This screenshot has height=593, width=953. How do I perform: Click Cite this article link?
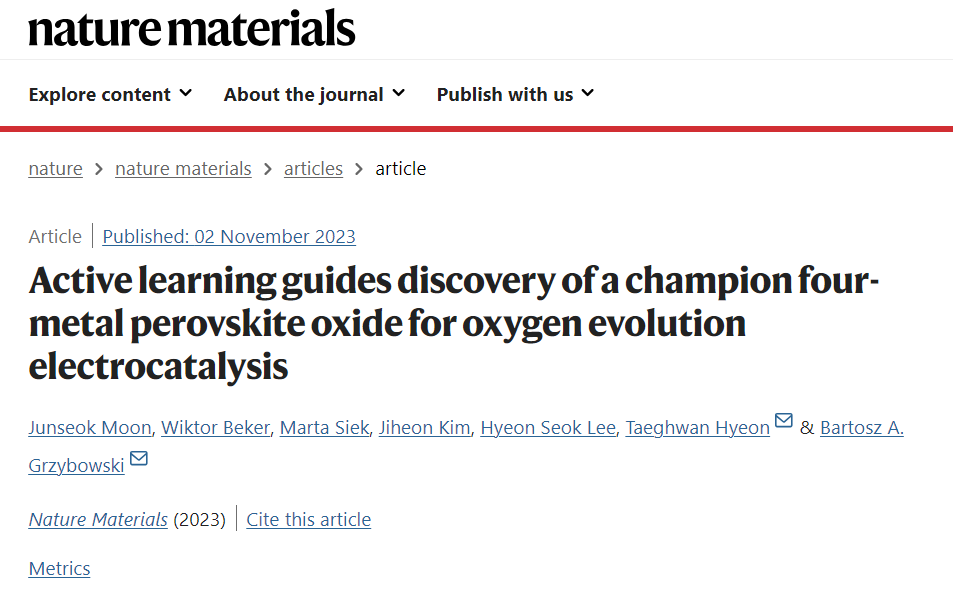tap(309, 519)
